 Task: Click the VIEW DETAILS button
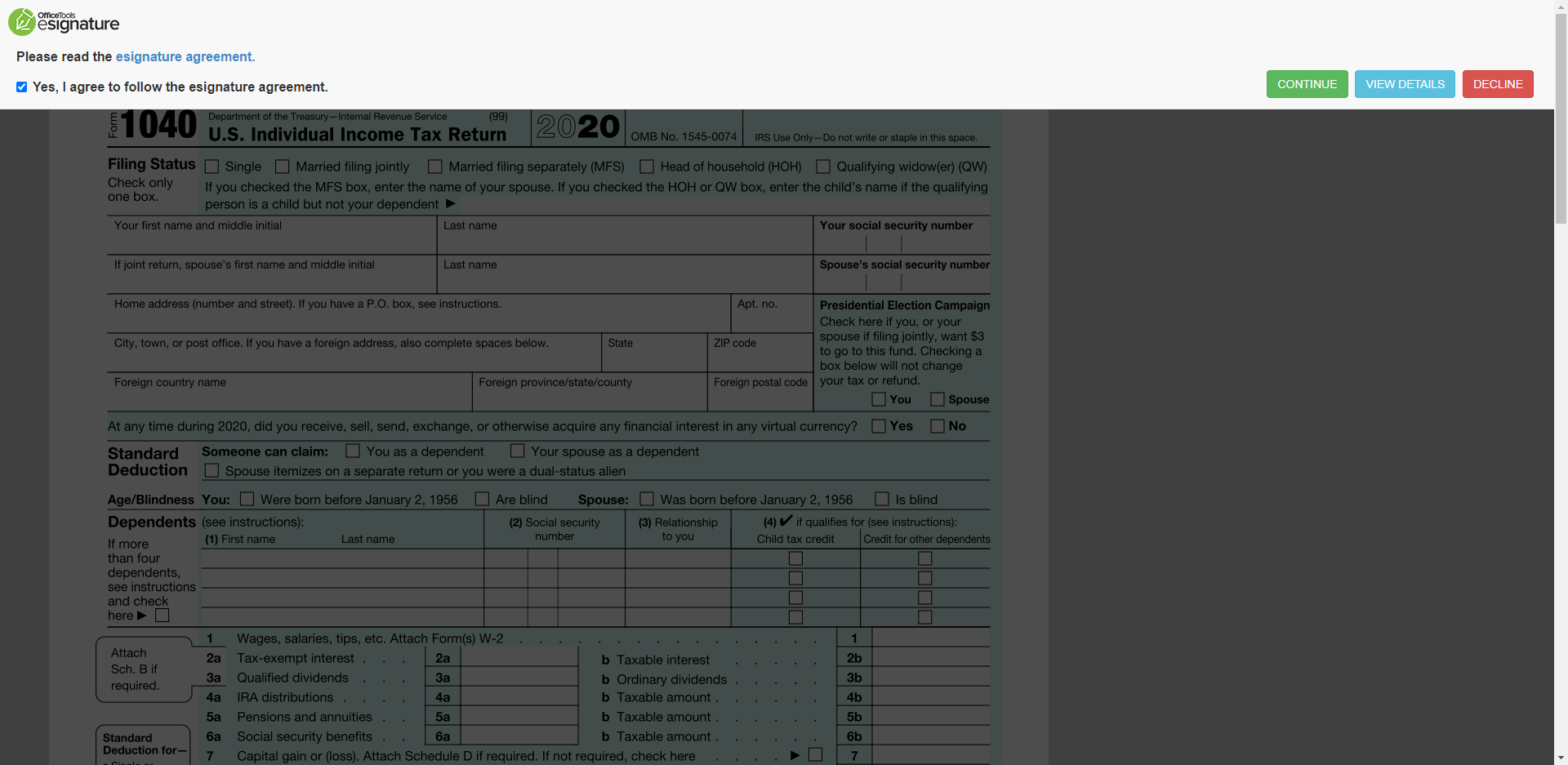pyautogui.click(x=1405, y=84)
